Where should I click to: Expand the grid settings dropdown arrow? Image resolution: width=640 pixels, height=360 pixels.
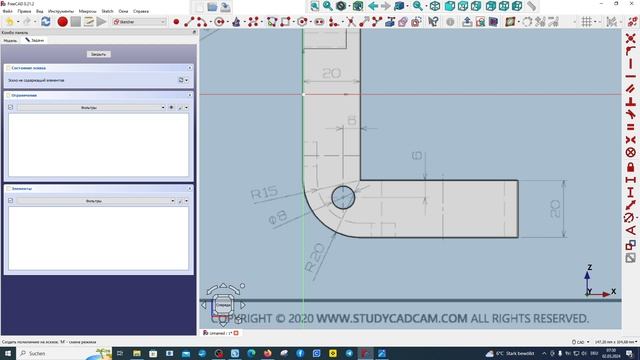(x=596, y=22)
